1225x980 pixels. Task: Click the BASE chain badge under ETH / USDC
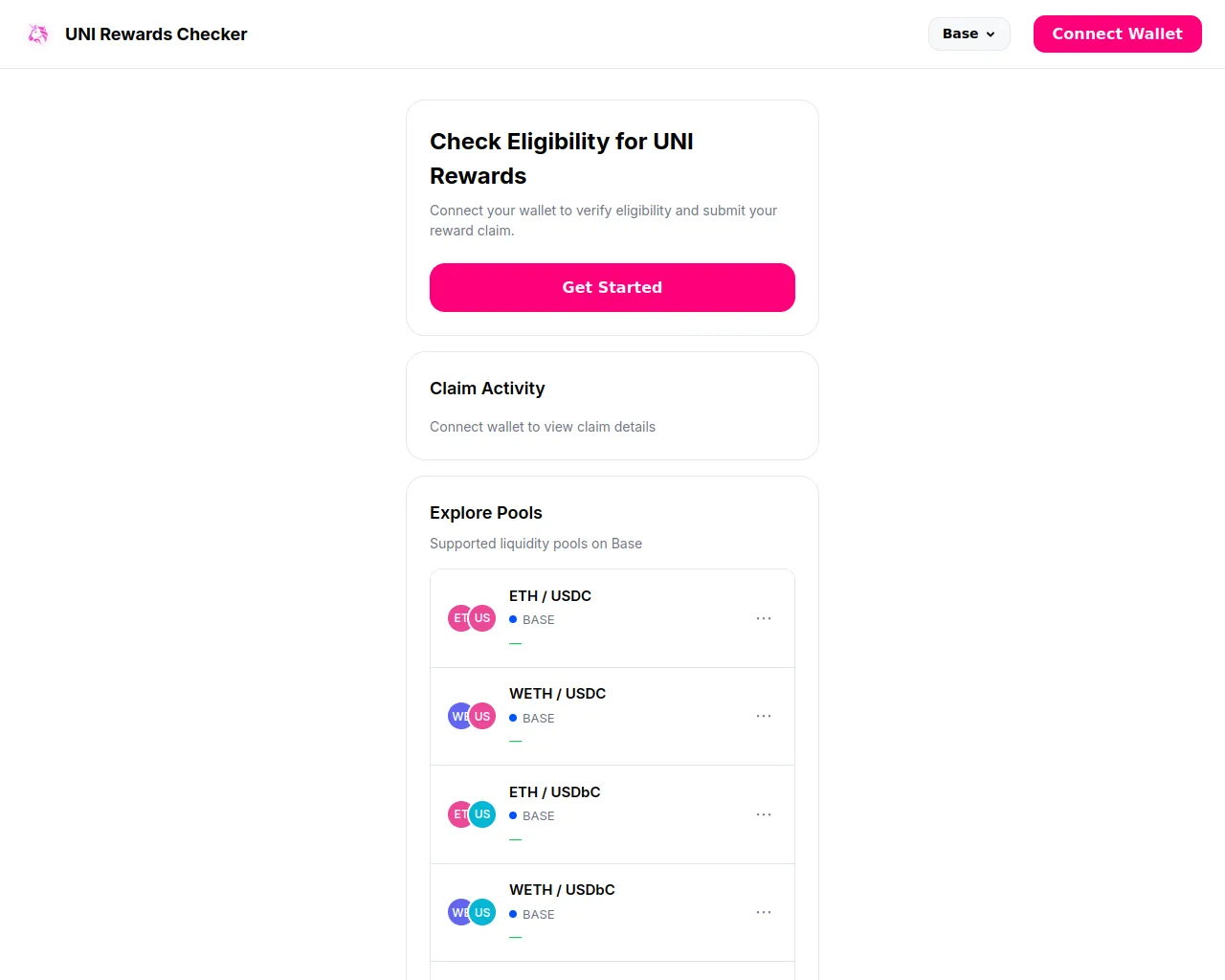point(532,619)
